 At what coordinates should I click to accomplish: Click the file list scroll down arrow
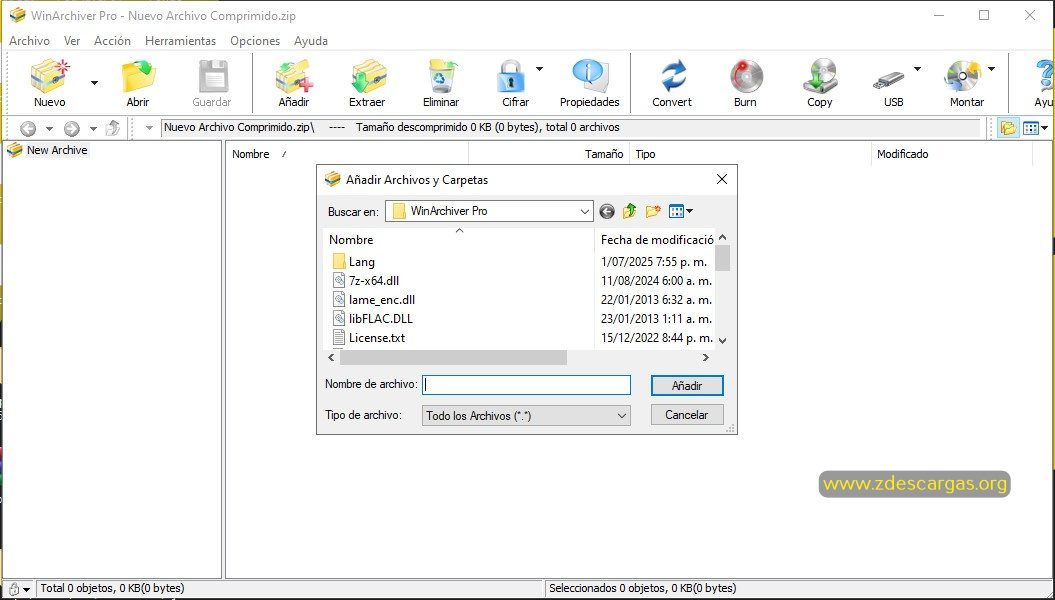tap(723, 340)
